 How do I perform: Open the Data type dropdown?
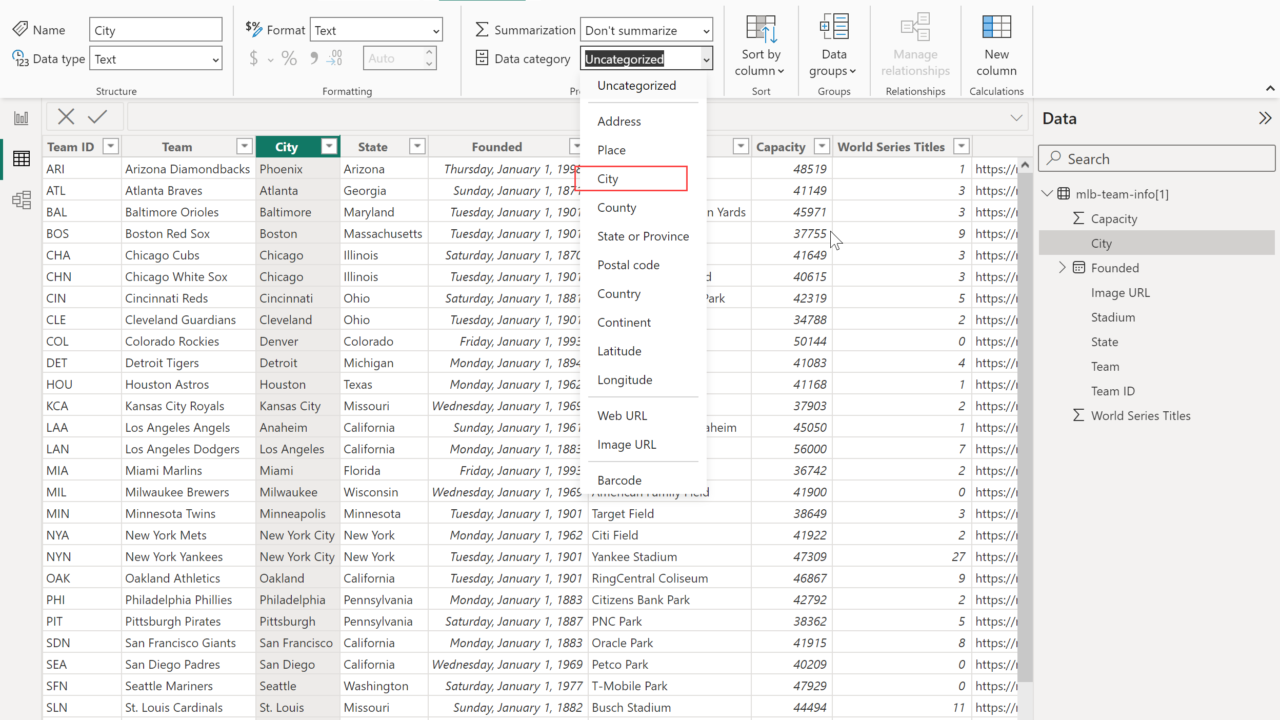click(x=156, y=59)
